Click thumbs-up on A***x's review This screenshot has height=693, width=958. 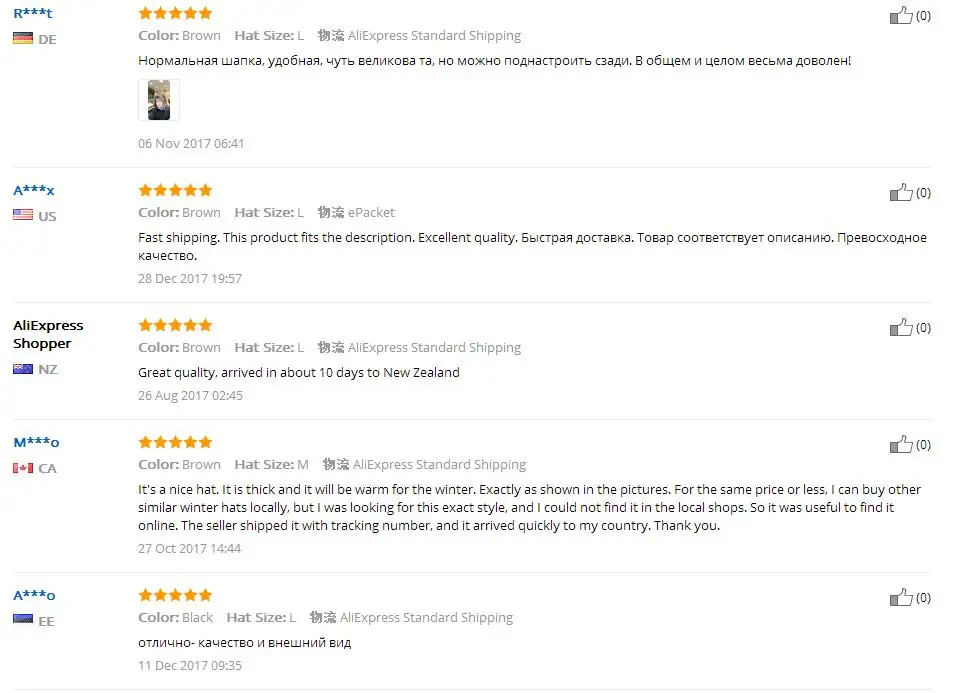coord(901,192)
